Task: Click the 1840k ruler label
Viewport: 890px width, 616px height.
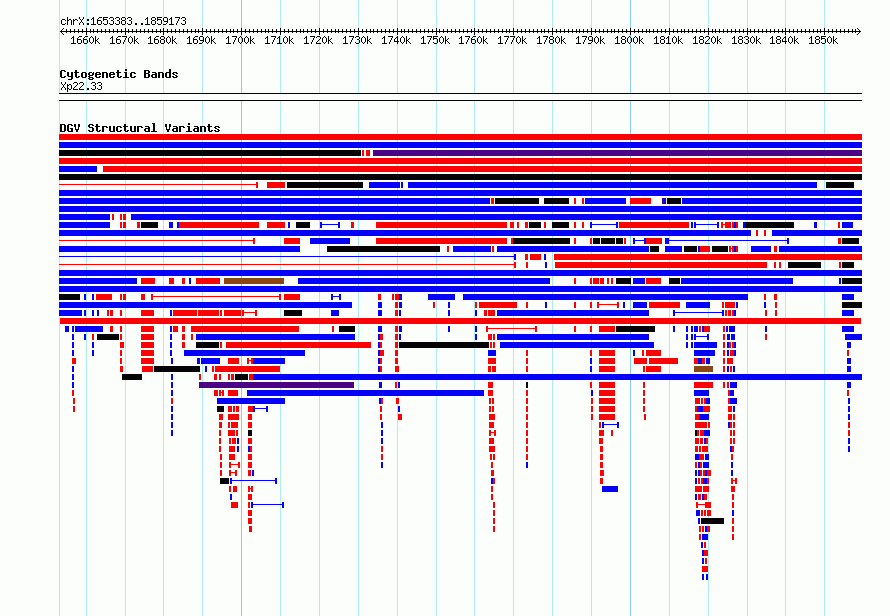Action: tap(784, 40)
